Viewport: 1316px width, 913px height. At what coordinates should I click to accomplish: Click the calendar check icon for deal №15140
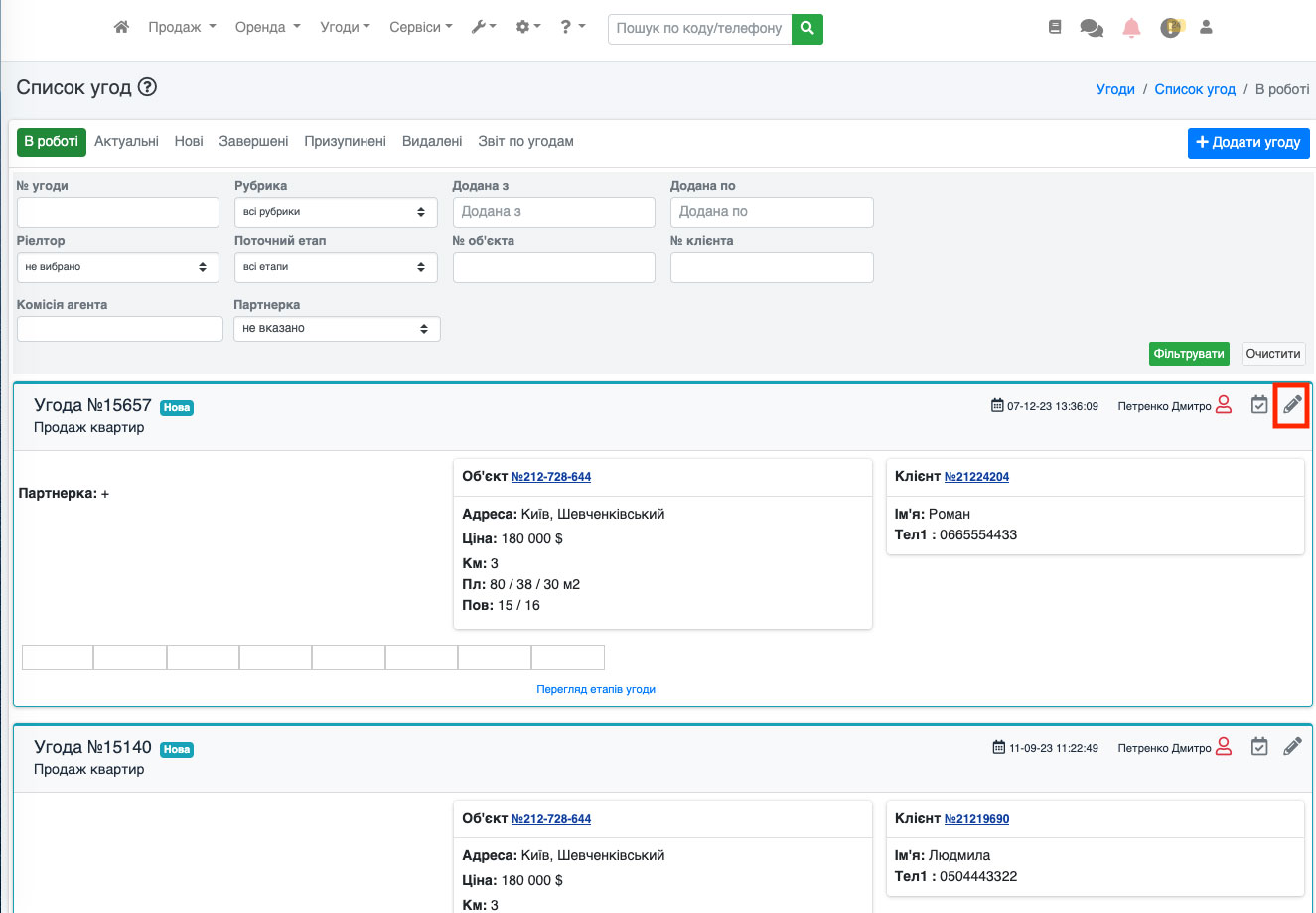[1259, 747]
